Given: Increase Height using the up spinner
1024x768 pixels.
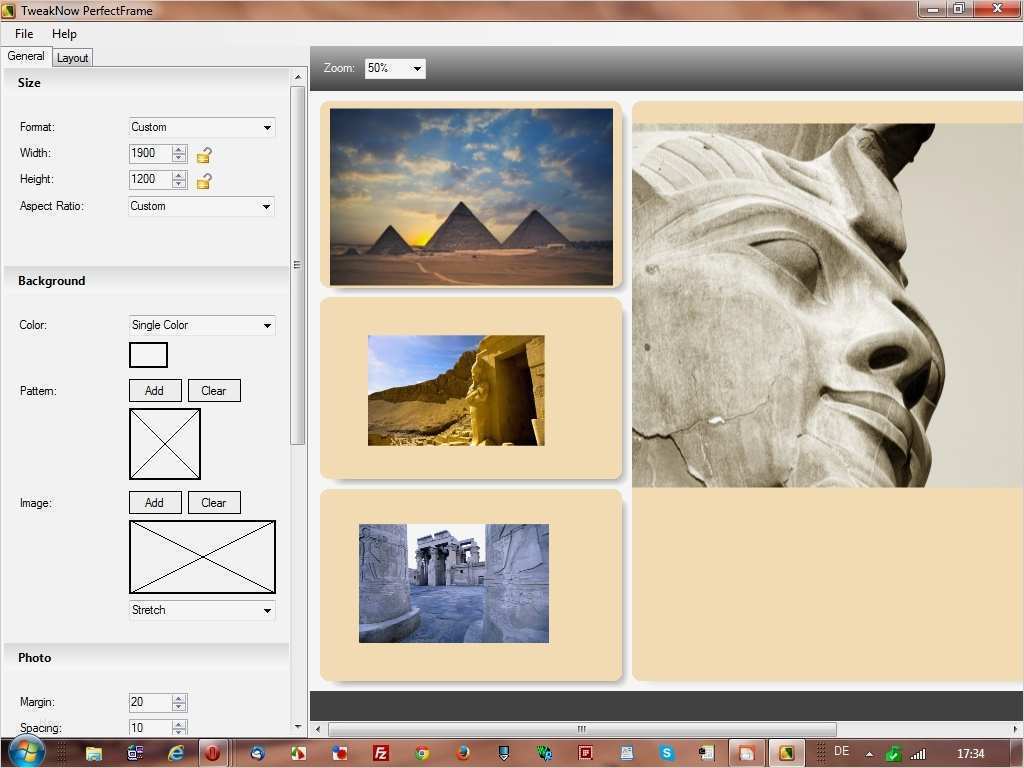Looking at the screenshot, I should click(x=180, y=176).
